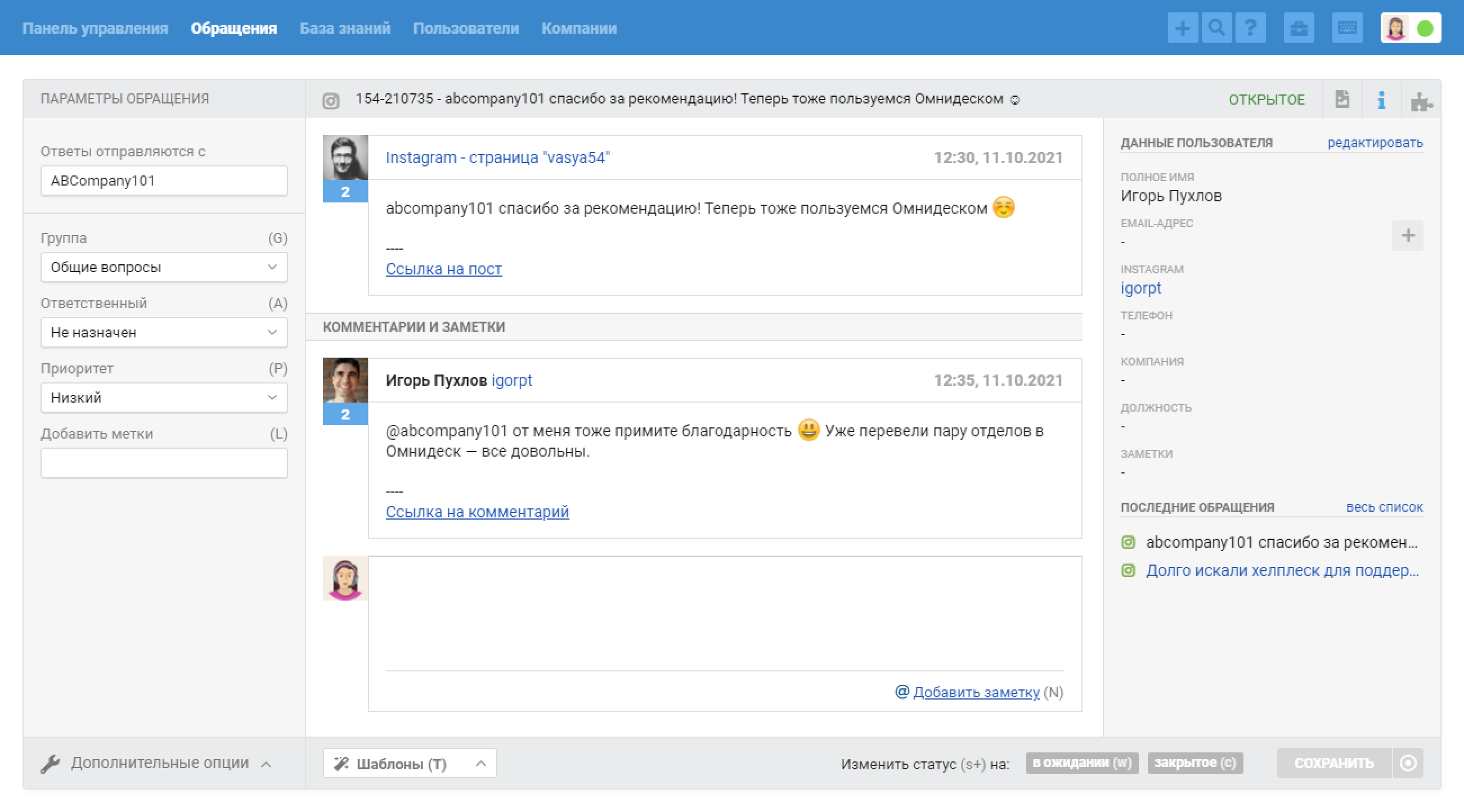Click the Instagram icon next to 'abcompany101 спасибо за рекомен…'
The image size is (1464, 812).
click(1128, 542)
